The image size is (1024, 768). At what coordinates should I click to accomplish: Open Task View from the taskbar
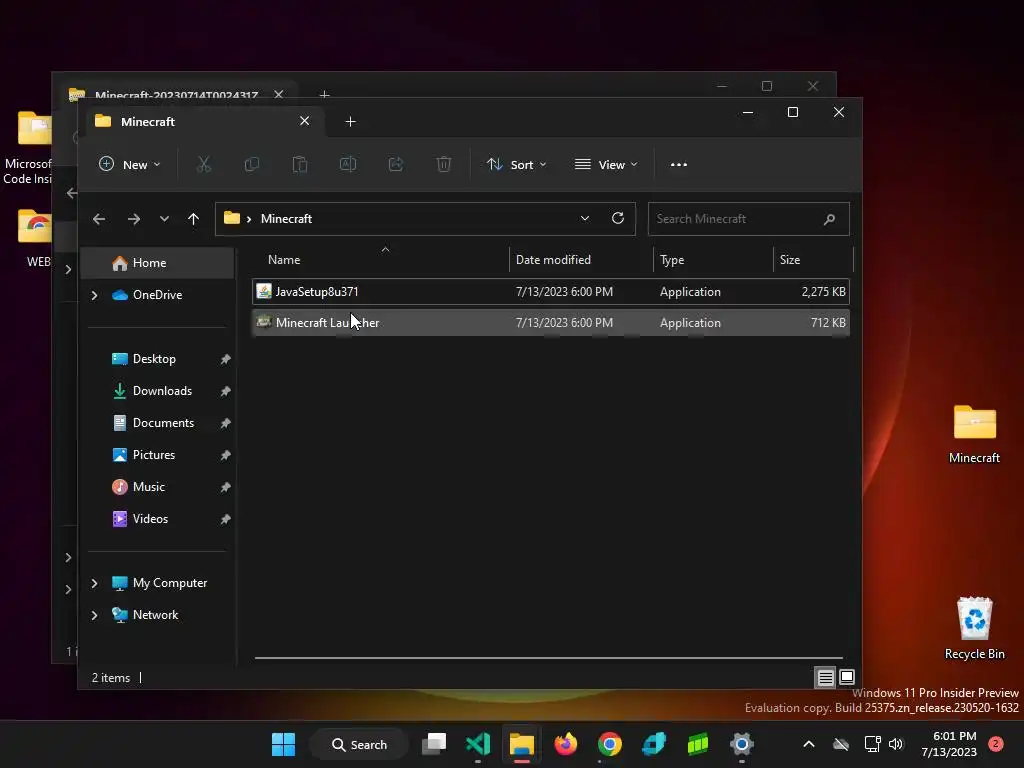coord(434,744)
